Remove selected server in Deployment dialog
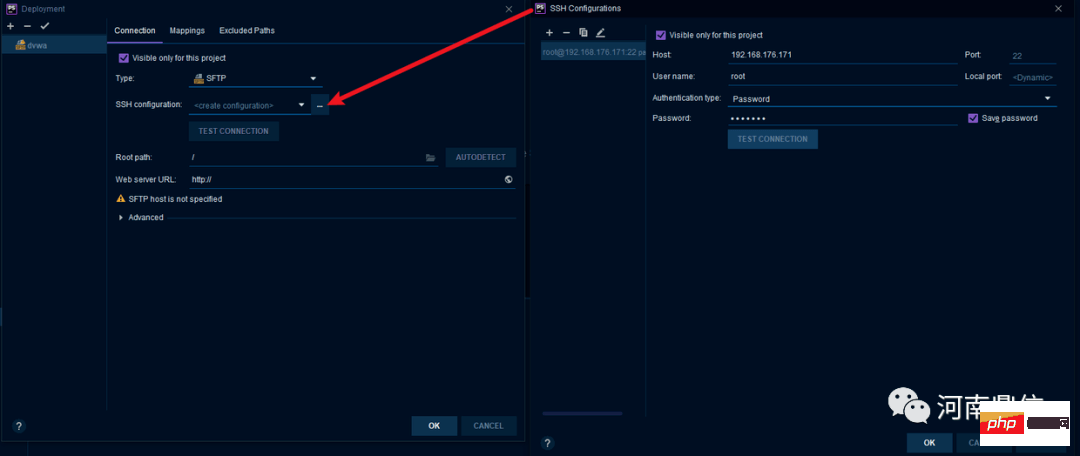 pos(28,26)
